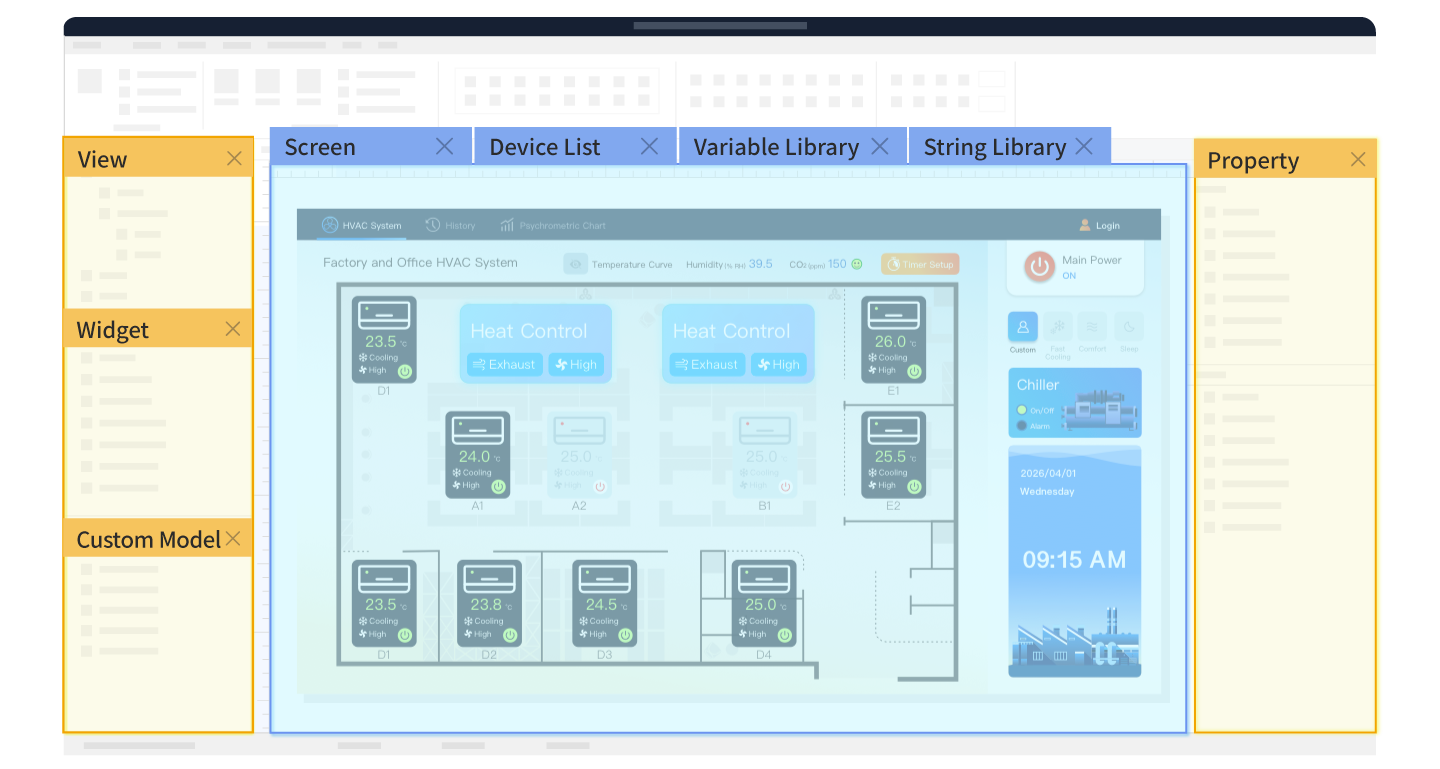Close the String Library tab
This screenshot has height=769, width=1440.
(1084, 146)
